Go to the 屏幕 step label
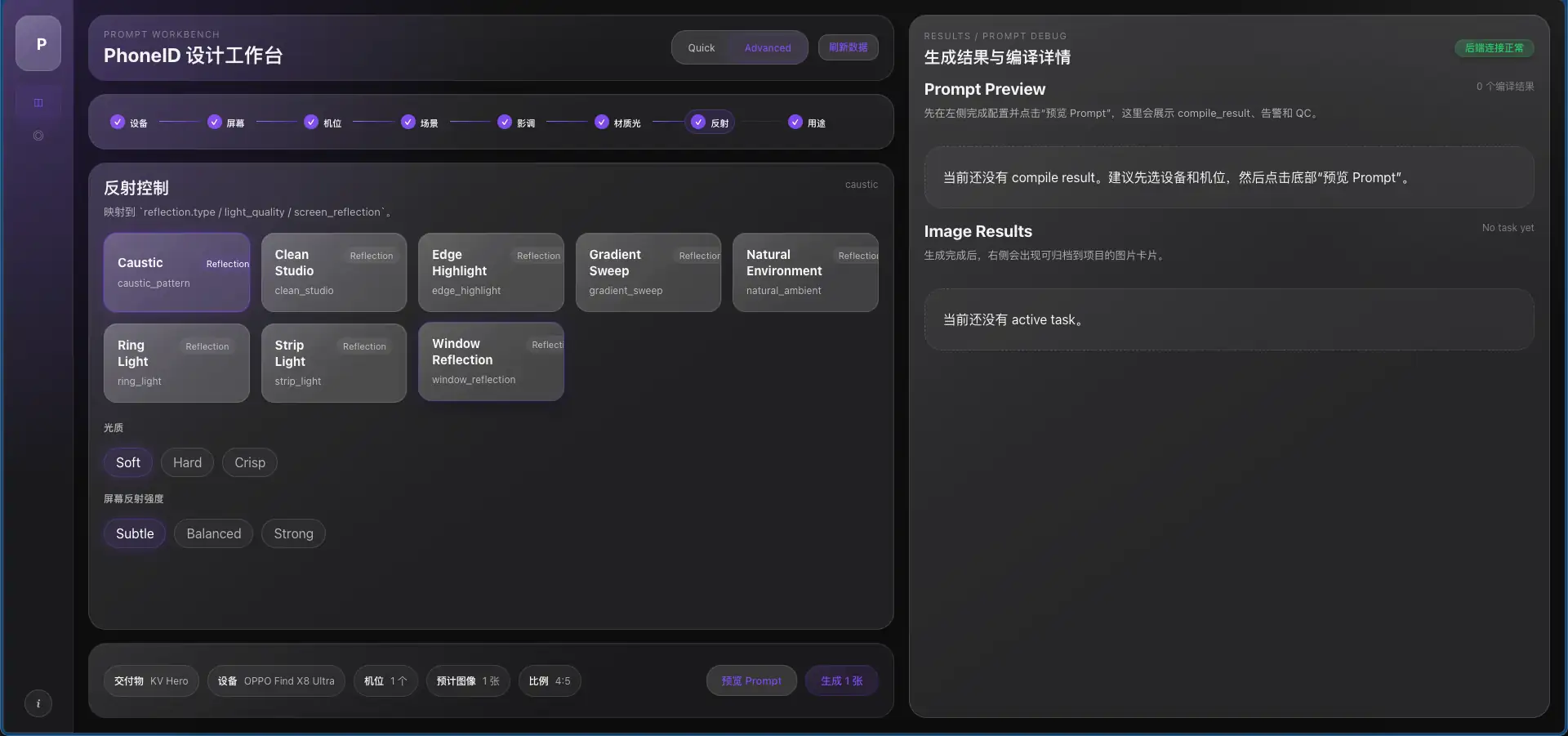Viewport: 1568px width, 736px height. point(235,123)
